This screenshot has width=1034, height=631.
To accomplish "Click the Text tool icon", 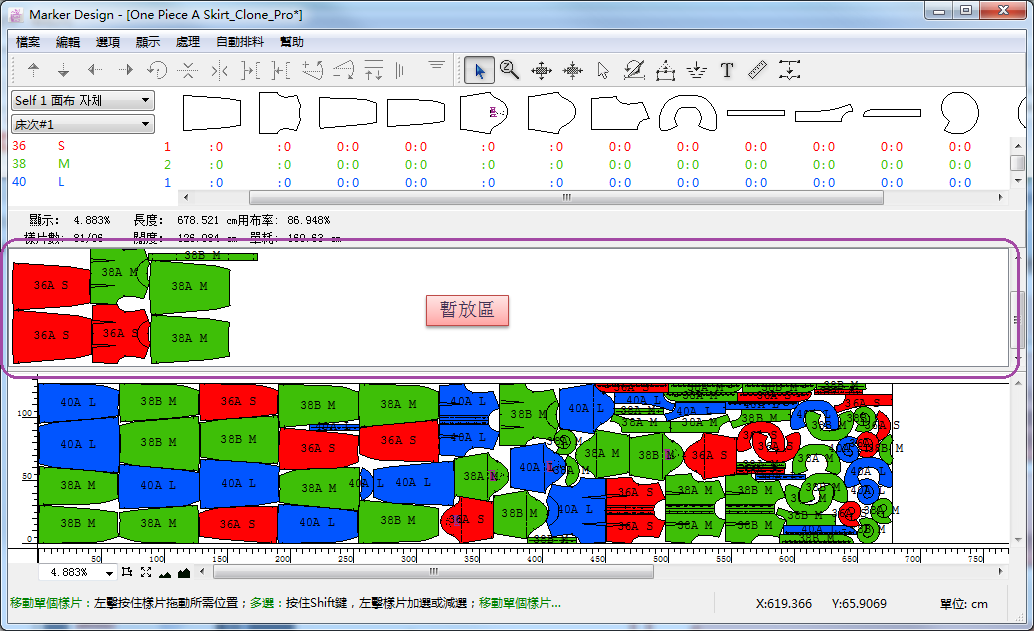I will pyautogui.click(x=727, y=70).
